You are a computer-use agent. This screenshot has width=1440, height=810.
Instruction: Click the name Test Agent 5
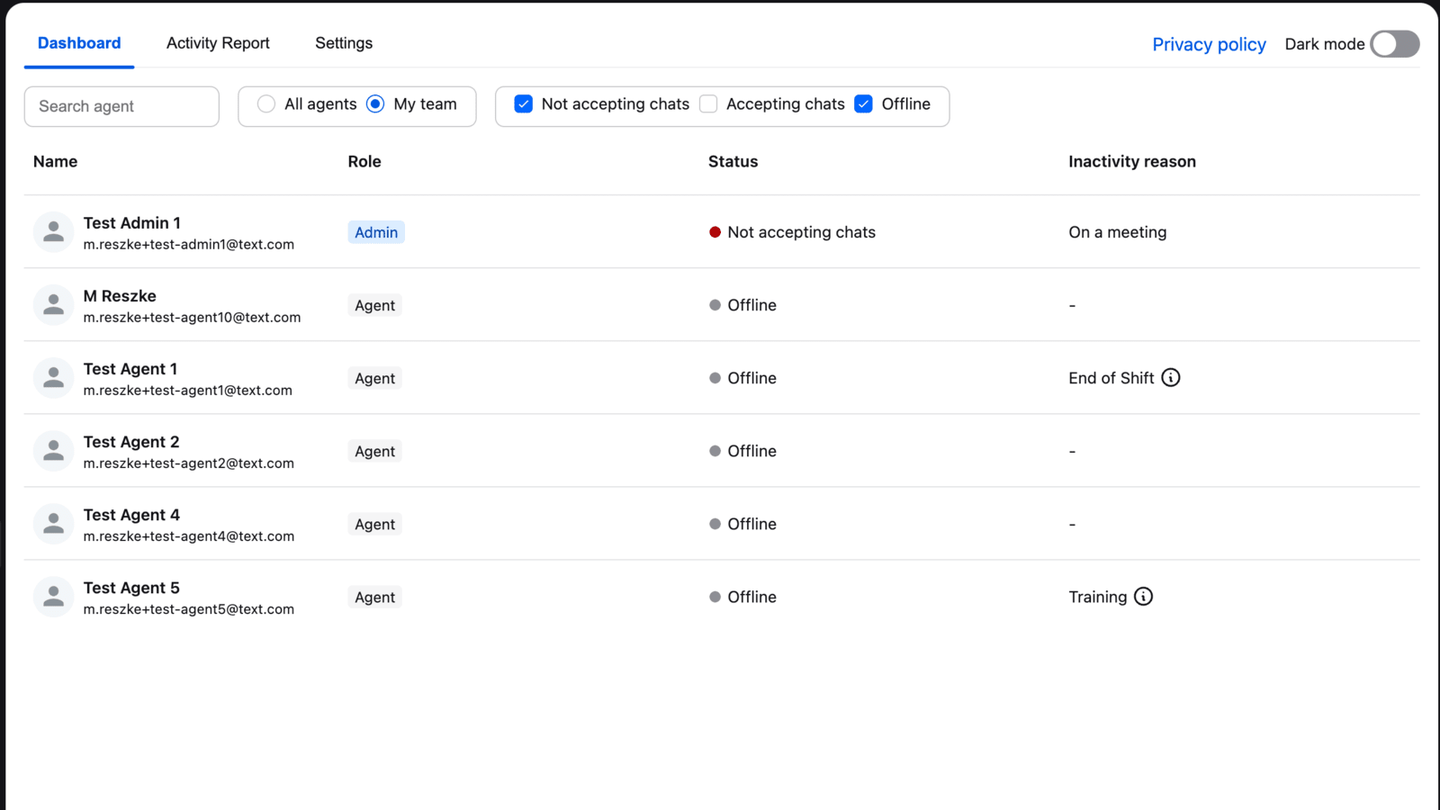tap(131, 588)
